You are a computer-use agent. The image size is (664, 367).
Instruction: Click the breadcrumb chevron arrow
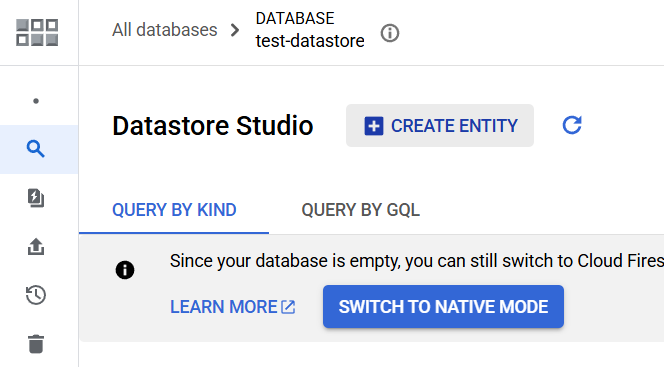click(235, 30)
